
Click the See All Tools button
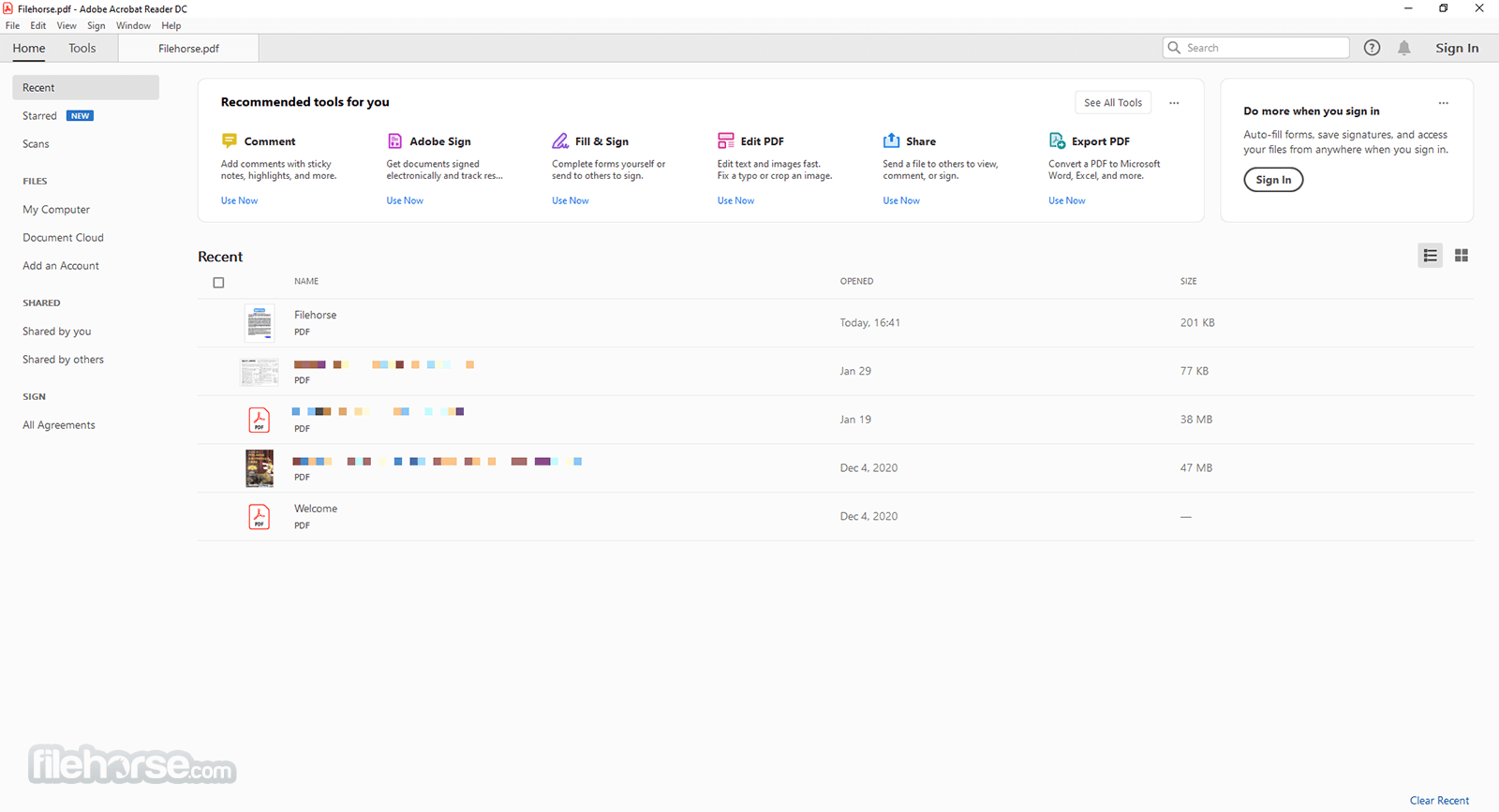(x=1113, y=103)
